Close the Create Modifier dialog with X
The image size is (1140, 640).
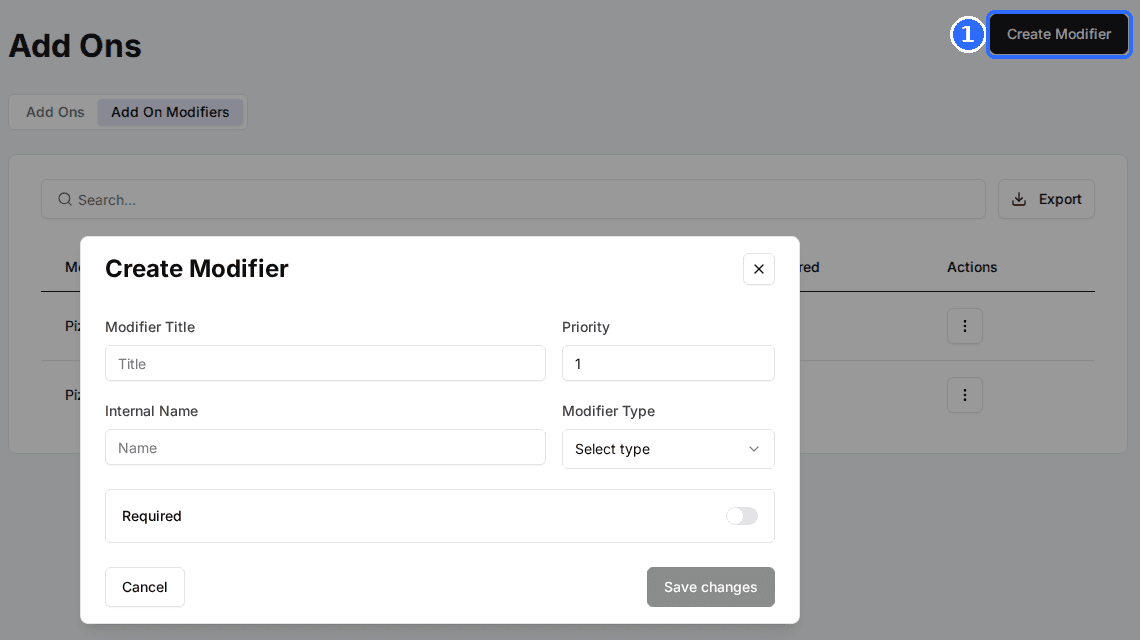coord(758,269)
